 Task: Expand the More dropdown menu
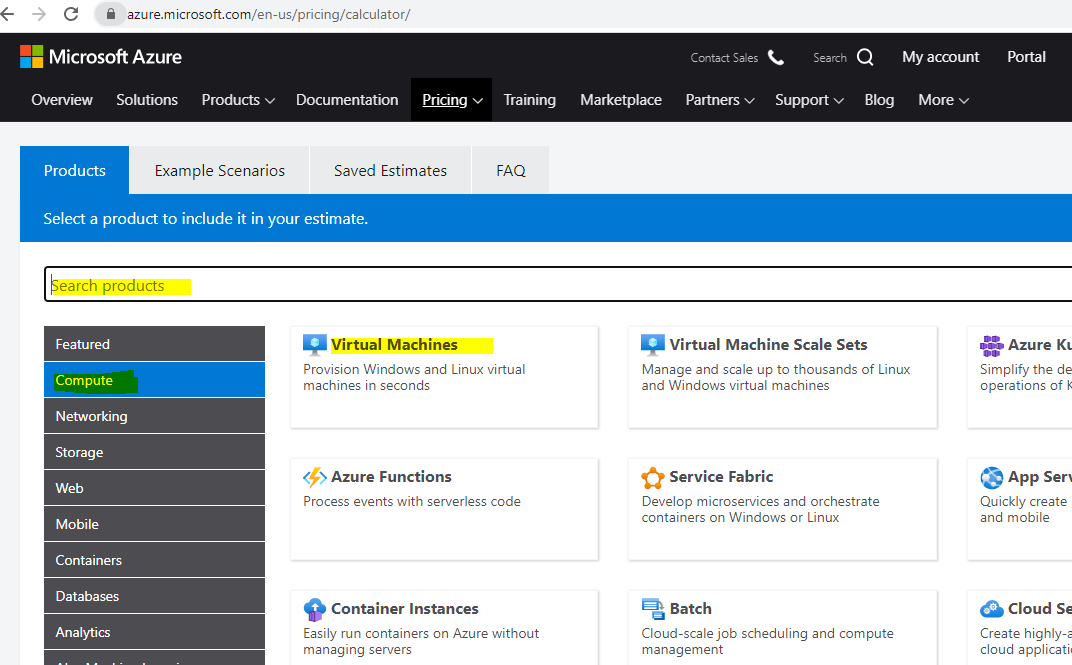[x=943, y=100]
